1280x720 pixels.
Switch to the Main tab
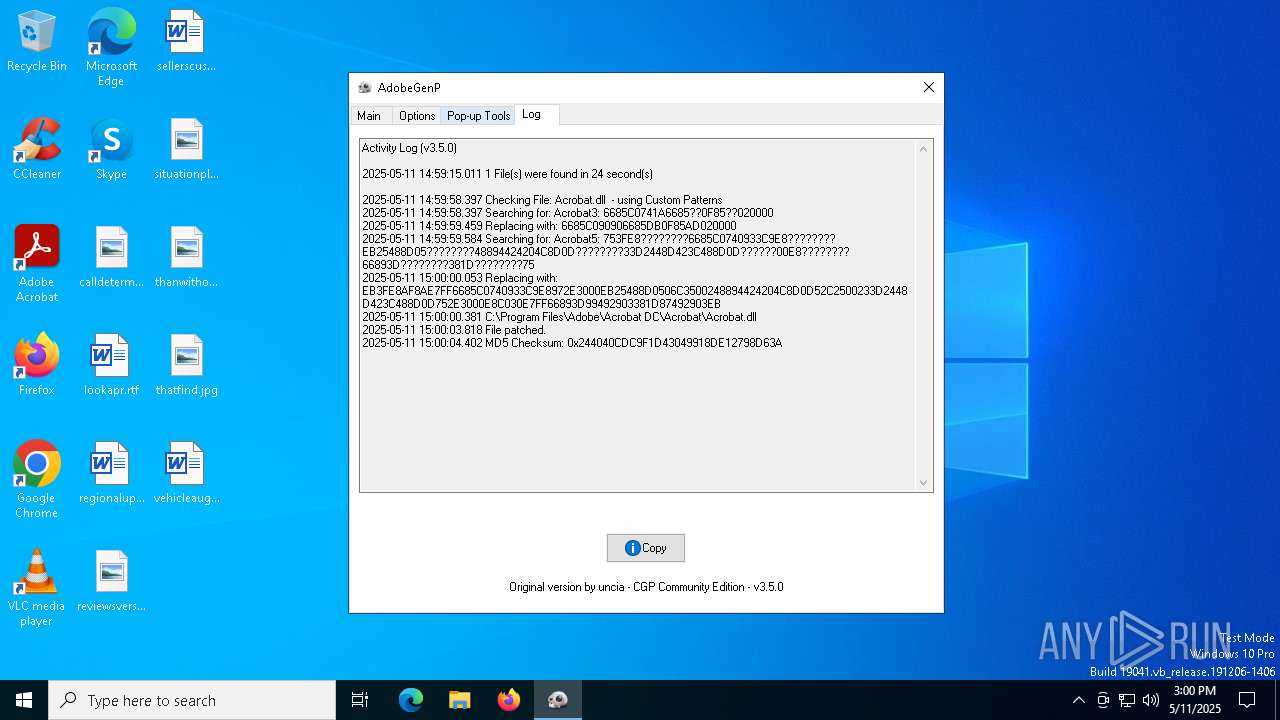point(369,116)
